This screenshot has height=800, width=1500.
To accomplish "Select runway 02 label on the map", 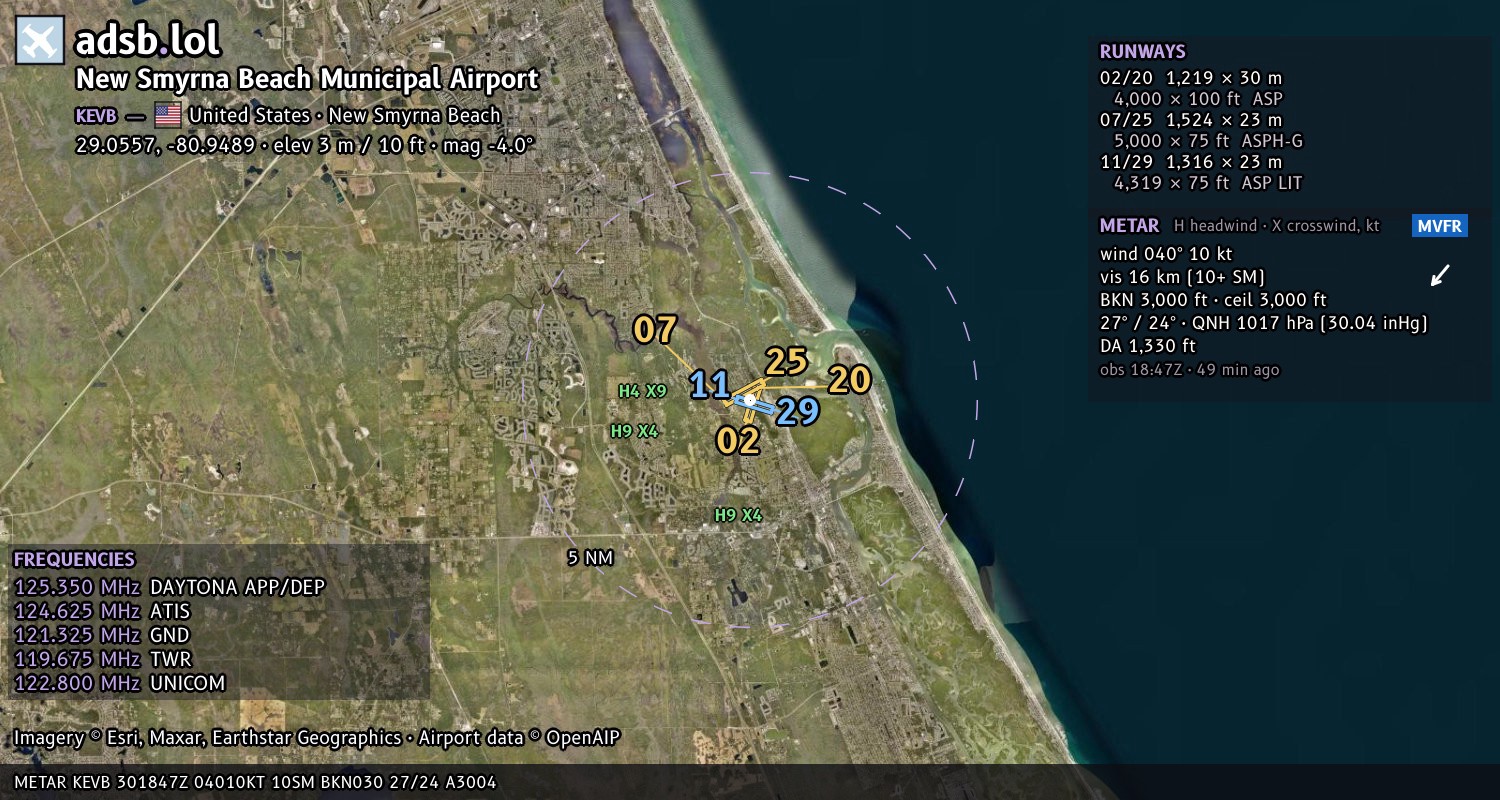I will point(738,440).
